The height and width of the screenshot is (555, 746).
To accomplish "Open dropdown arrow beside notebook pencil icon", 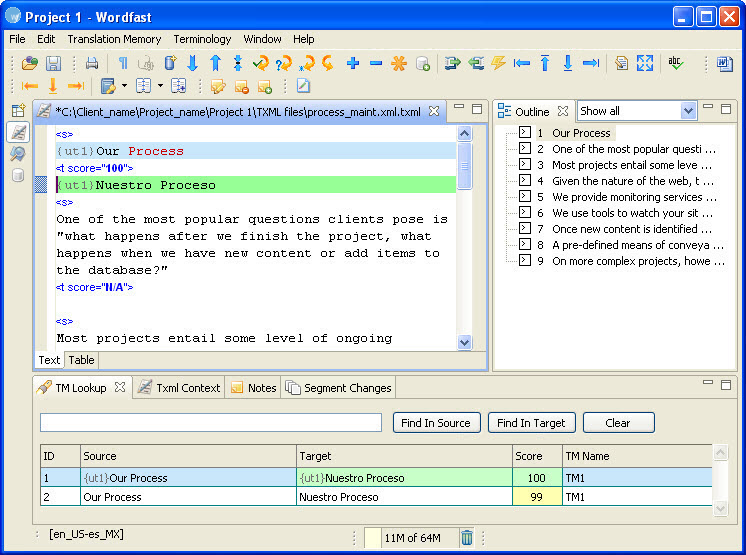I will click(x=125, y=86).
